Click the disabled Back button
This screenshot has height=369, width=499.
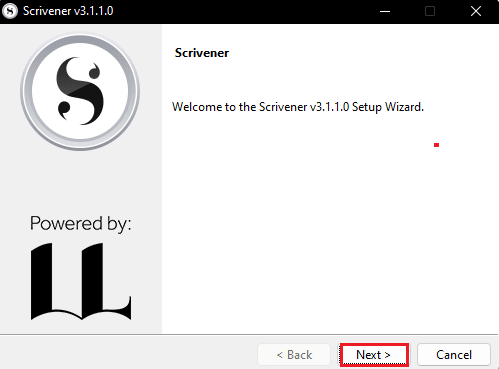tap(294, 355)
